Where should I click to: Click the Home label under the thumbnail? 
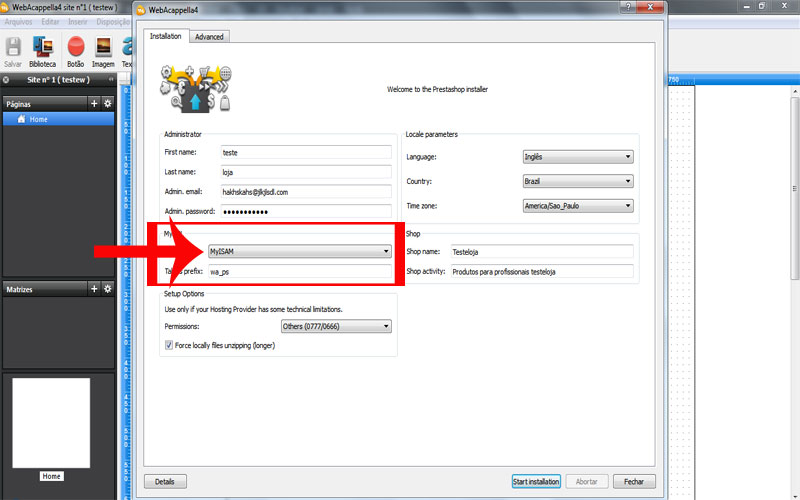[51, 476]
